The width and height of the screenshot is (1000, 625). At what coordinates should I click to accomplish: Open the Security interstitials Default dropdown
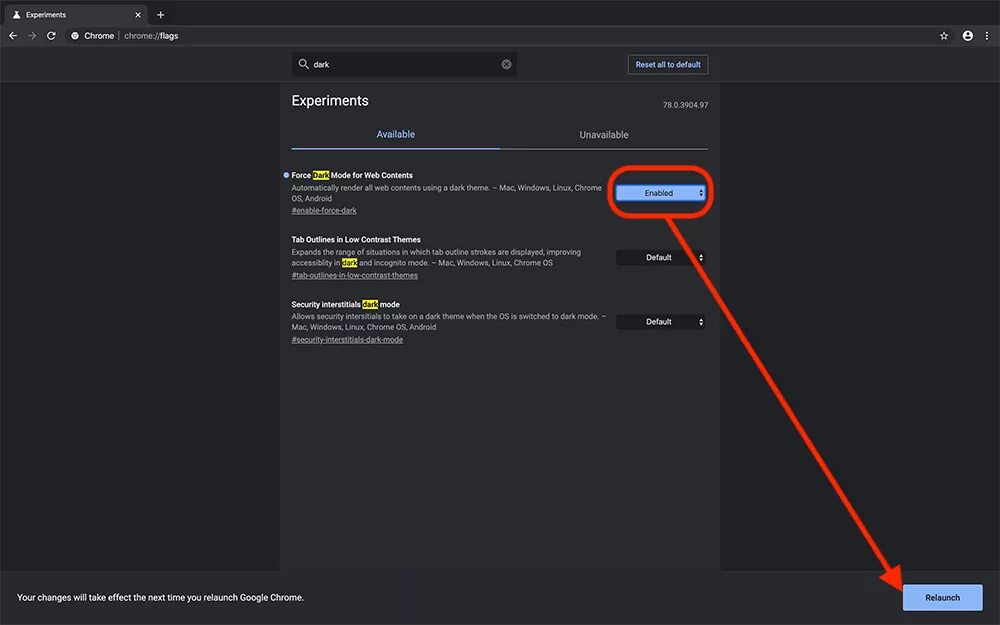(661, 322)
